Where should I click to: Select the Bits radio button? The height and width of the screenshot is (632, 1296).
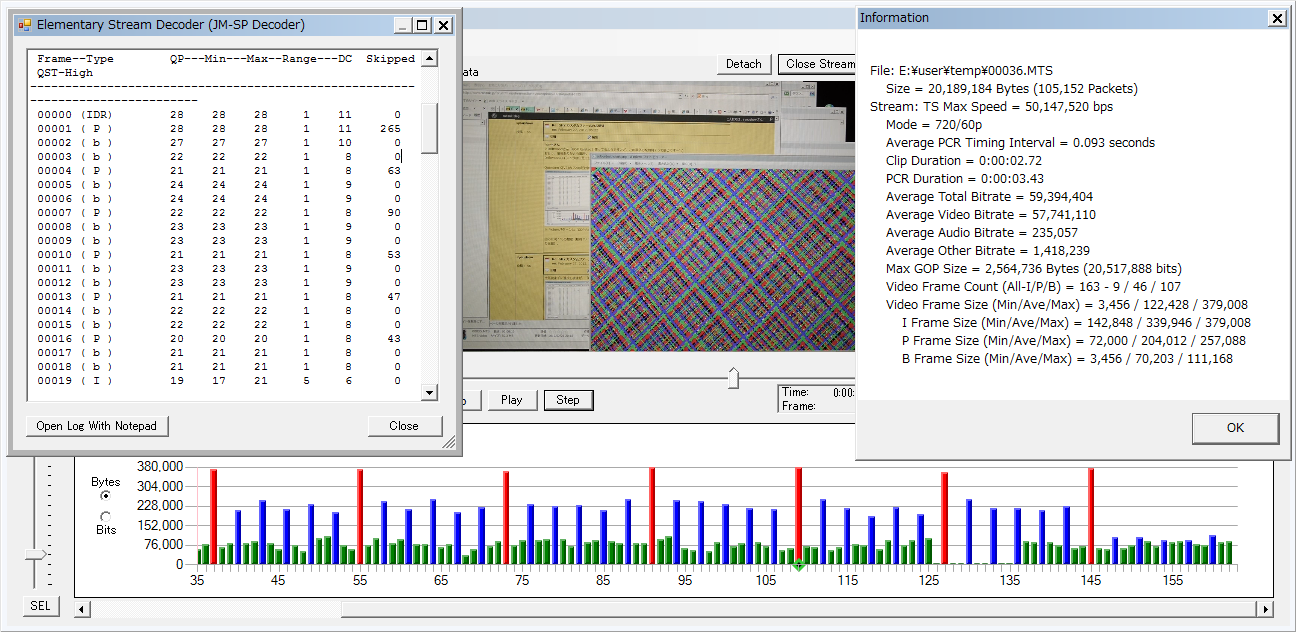click(x=106, y=516)
